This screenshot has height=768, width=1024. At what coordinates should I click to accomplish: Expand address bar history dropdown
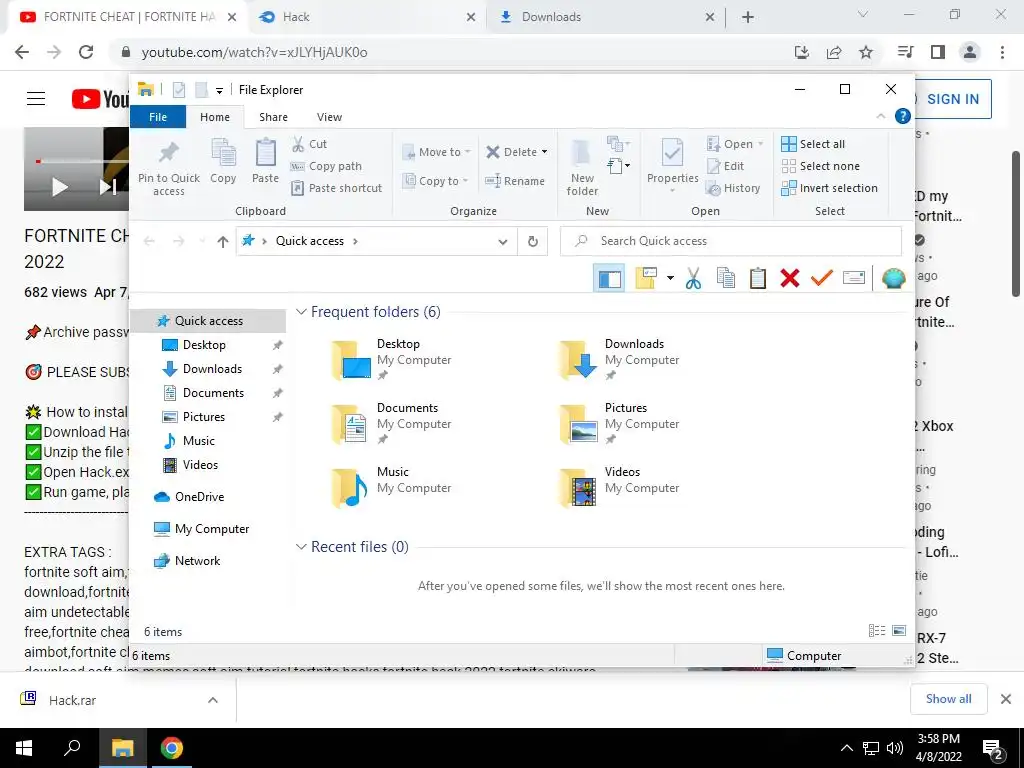(503, 242)
